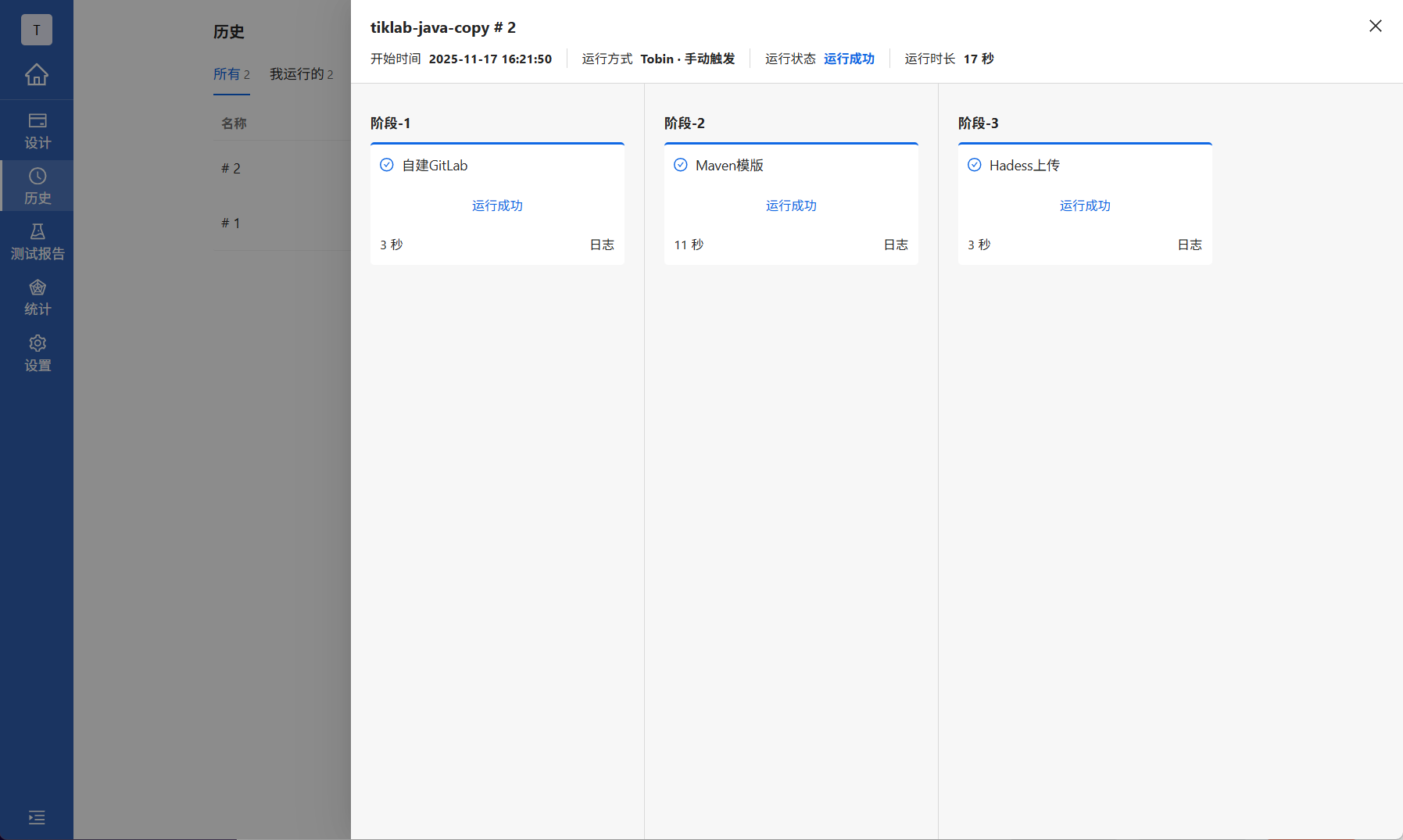Click 11 秒 duration in Maven模版 card
The height and width of the screenshot is (840, 1403).
click(x=689, y=245)
